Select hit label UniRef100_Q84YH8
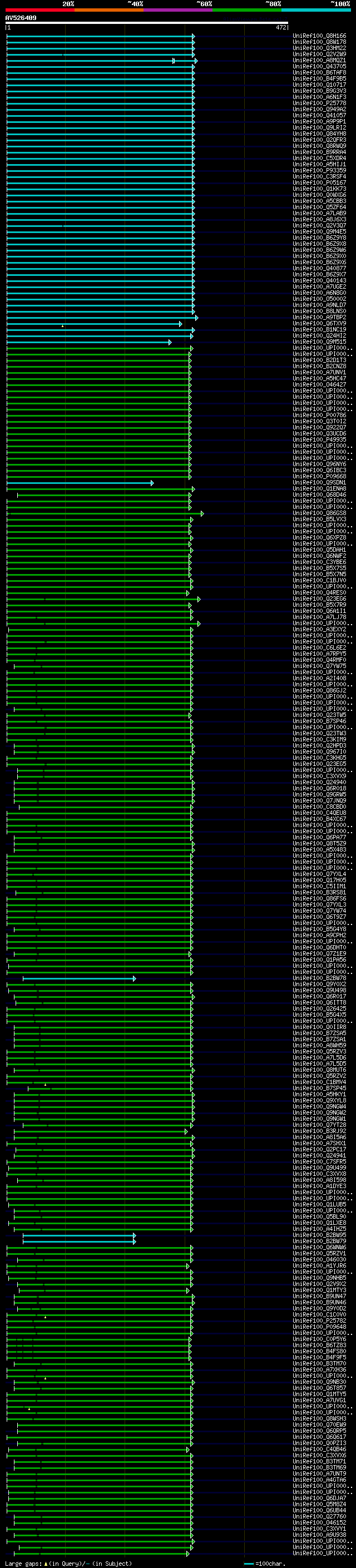The height and width of the screenshot is (1568, 356). point(319,134)
